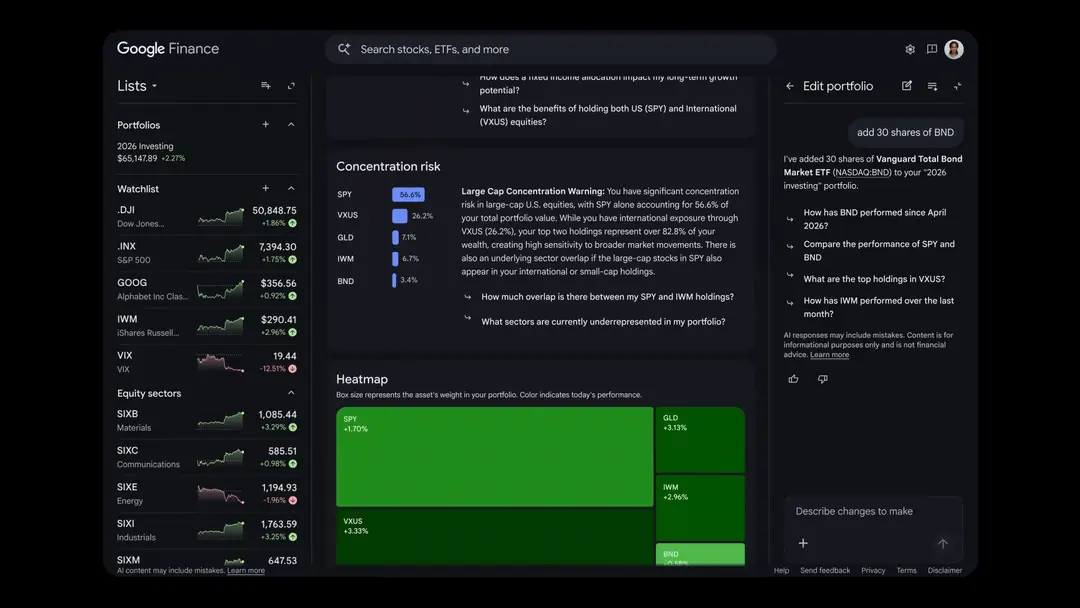Screen dimensions: 1080x608
Task: Click the VXUS tile in the heatmap
Action: 495,537
